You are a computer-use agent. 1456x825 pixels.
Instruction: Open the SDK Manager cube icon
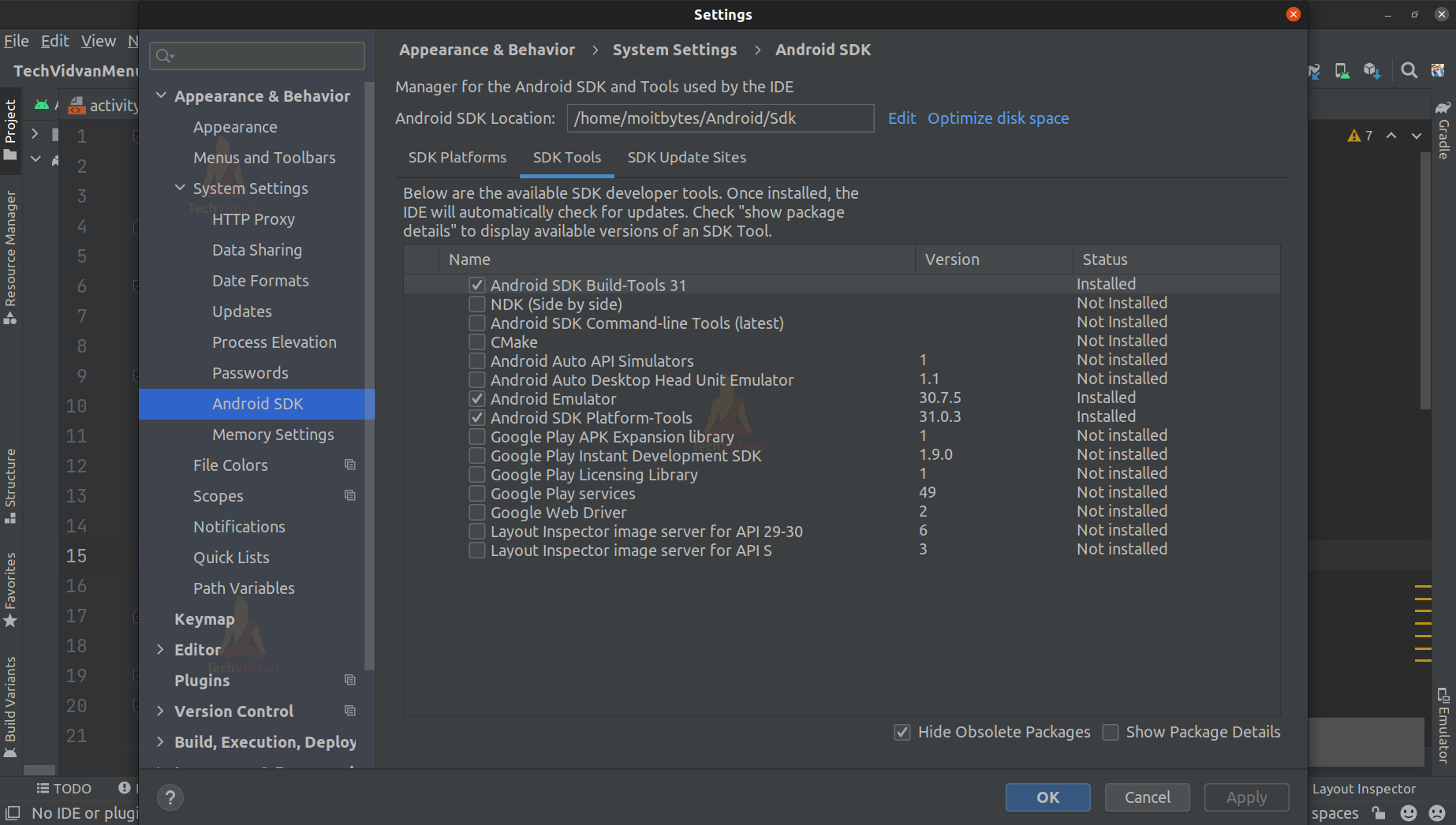tap(1372, 71)
